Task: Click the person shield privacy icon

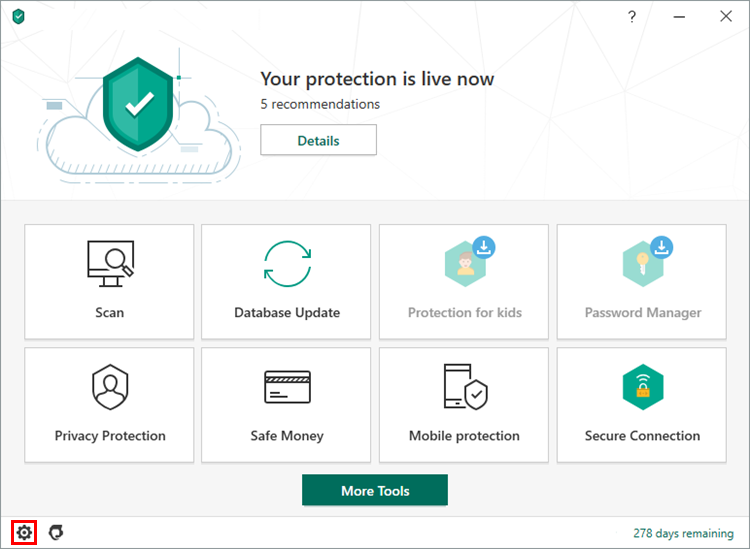Action: coord(110,387)
